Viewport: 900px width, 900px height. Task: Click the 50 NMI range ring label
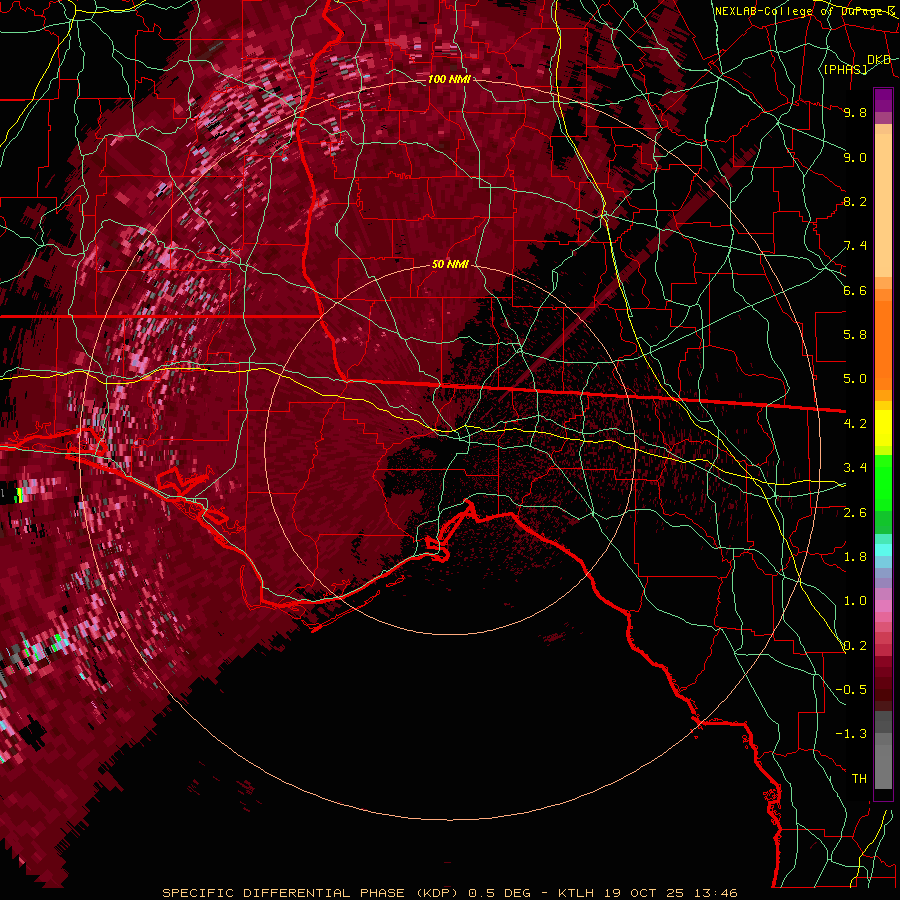[450, 265]
